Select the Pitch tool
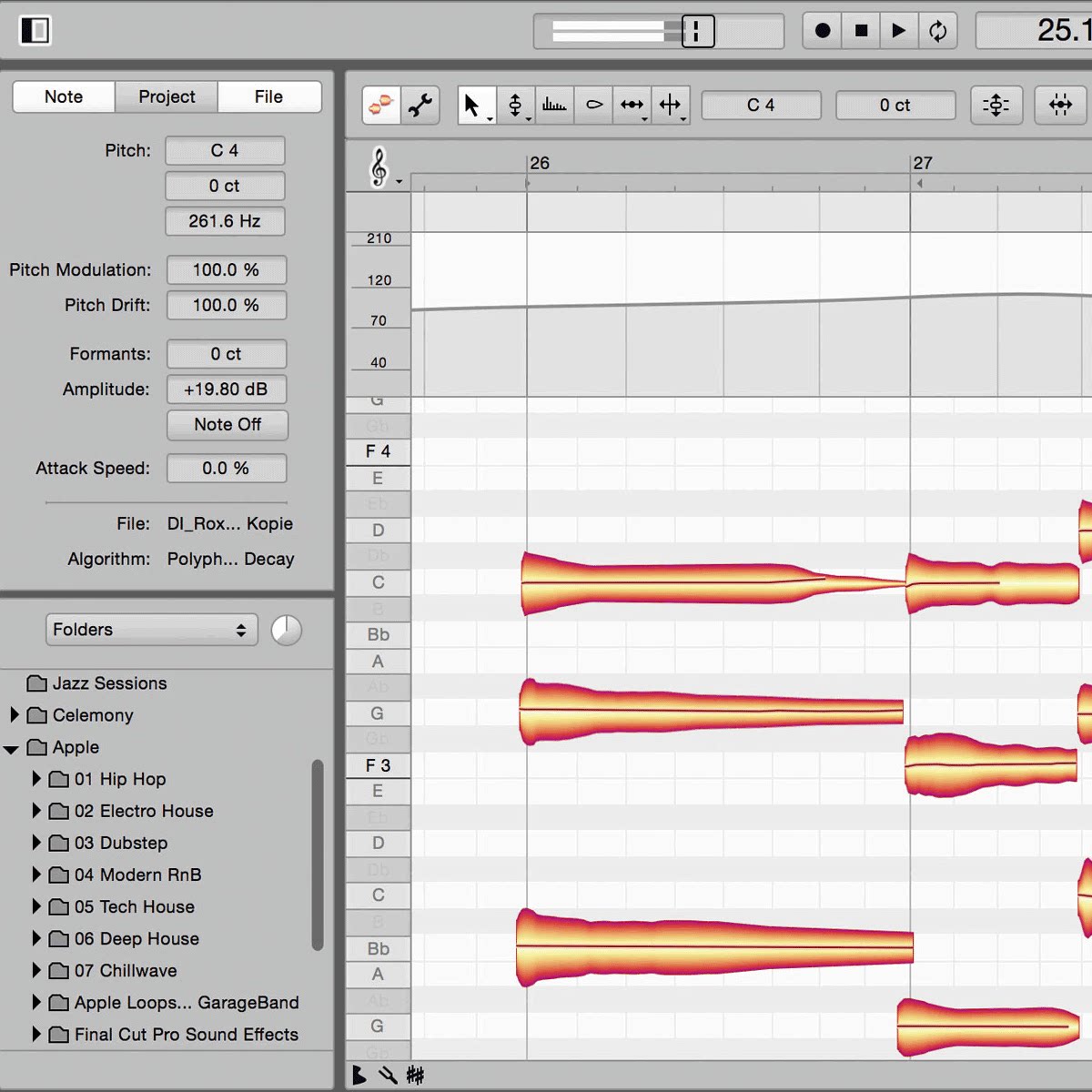This screenshot has width=1092, height=1092. pos(515,106)
